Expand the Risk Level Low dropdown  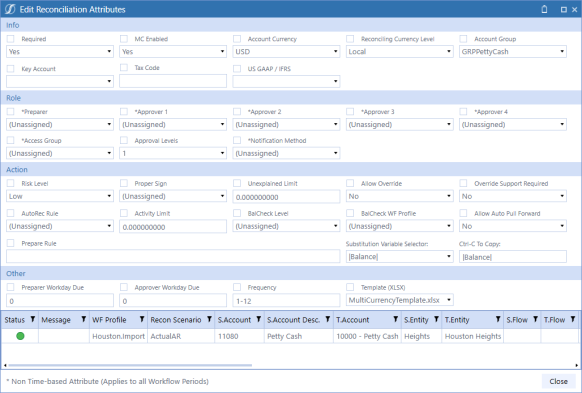(x=60, y=196)
